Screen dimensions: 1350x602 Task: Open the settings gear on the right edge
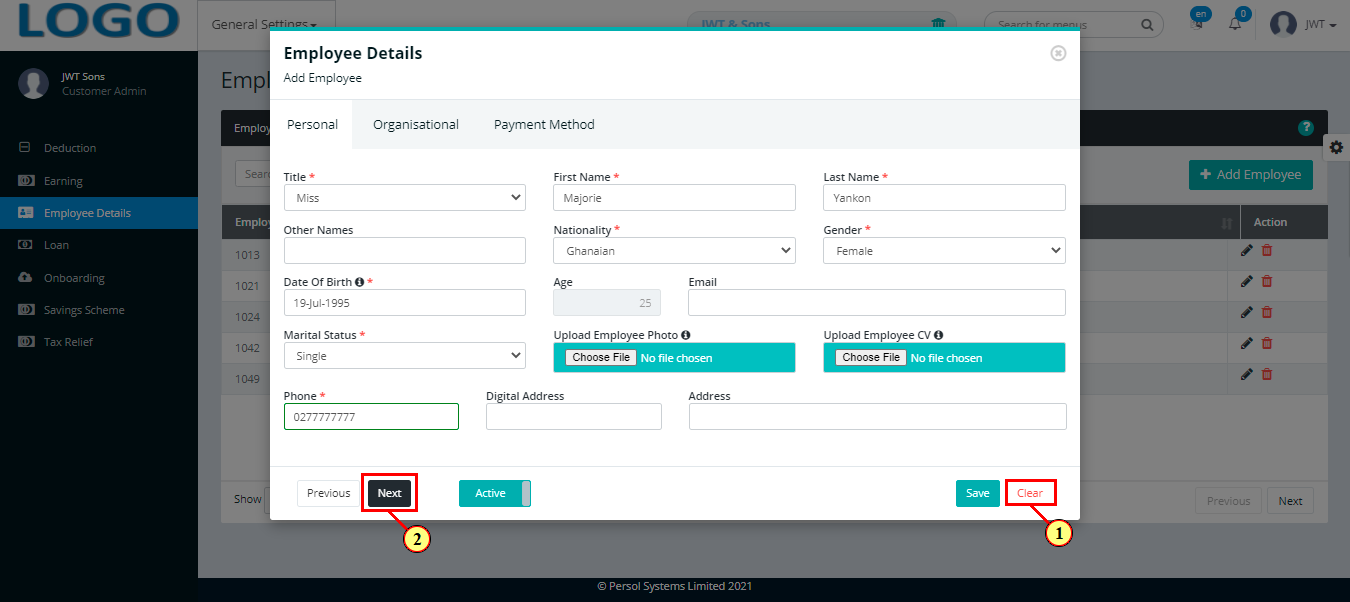(x=1336, y=147)
